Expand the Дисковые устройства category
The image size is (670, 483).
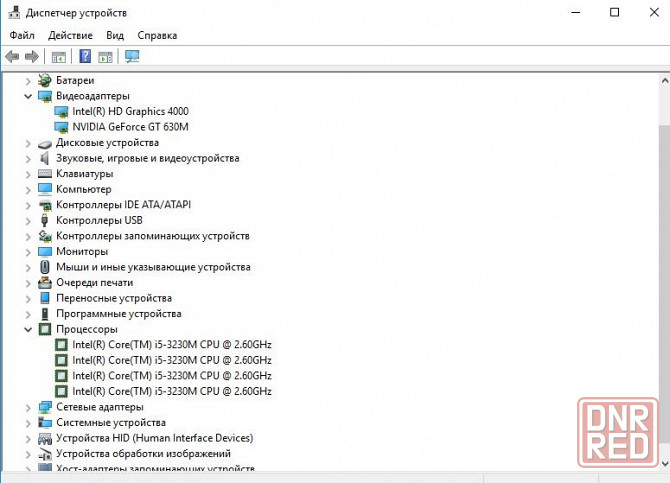28,143
